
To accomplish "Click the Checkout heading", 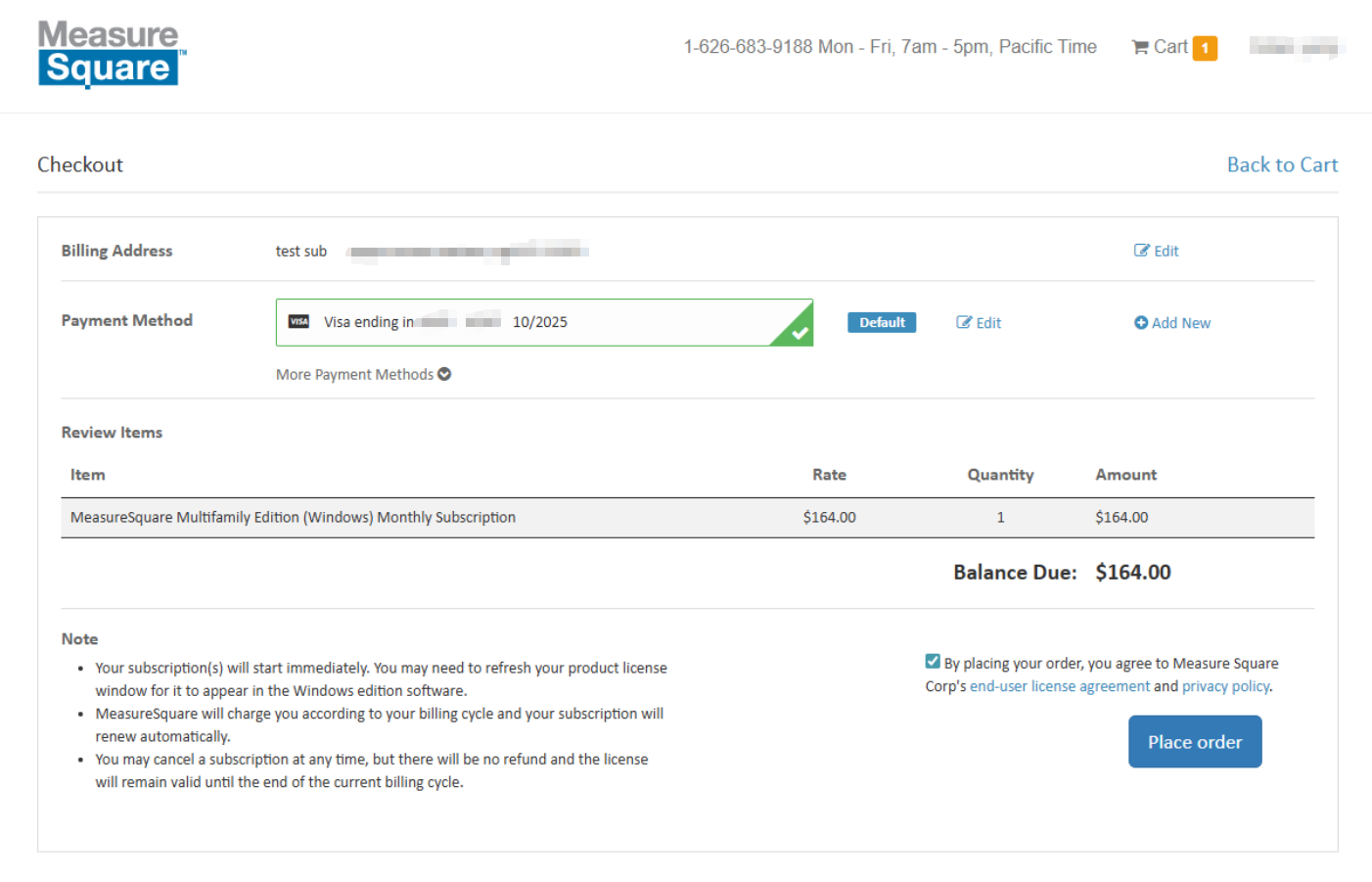I will coord(80,164).
